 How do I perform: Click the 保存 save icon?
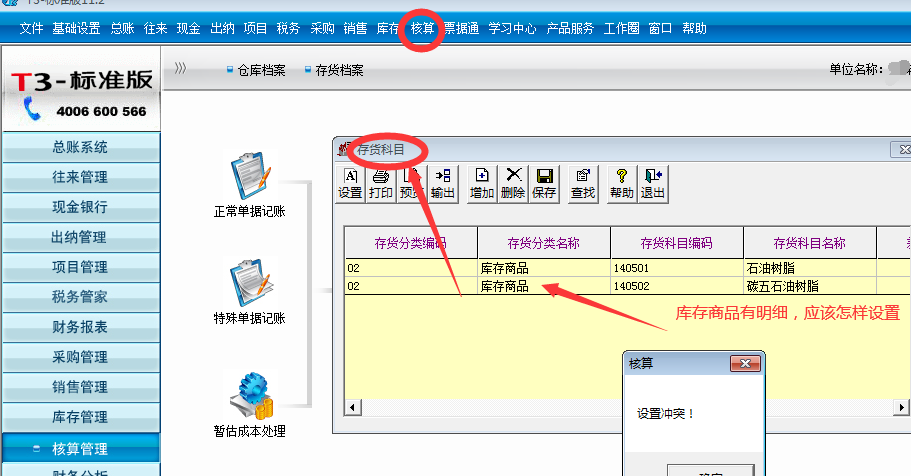point(544,184)
